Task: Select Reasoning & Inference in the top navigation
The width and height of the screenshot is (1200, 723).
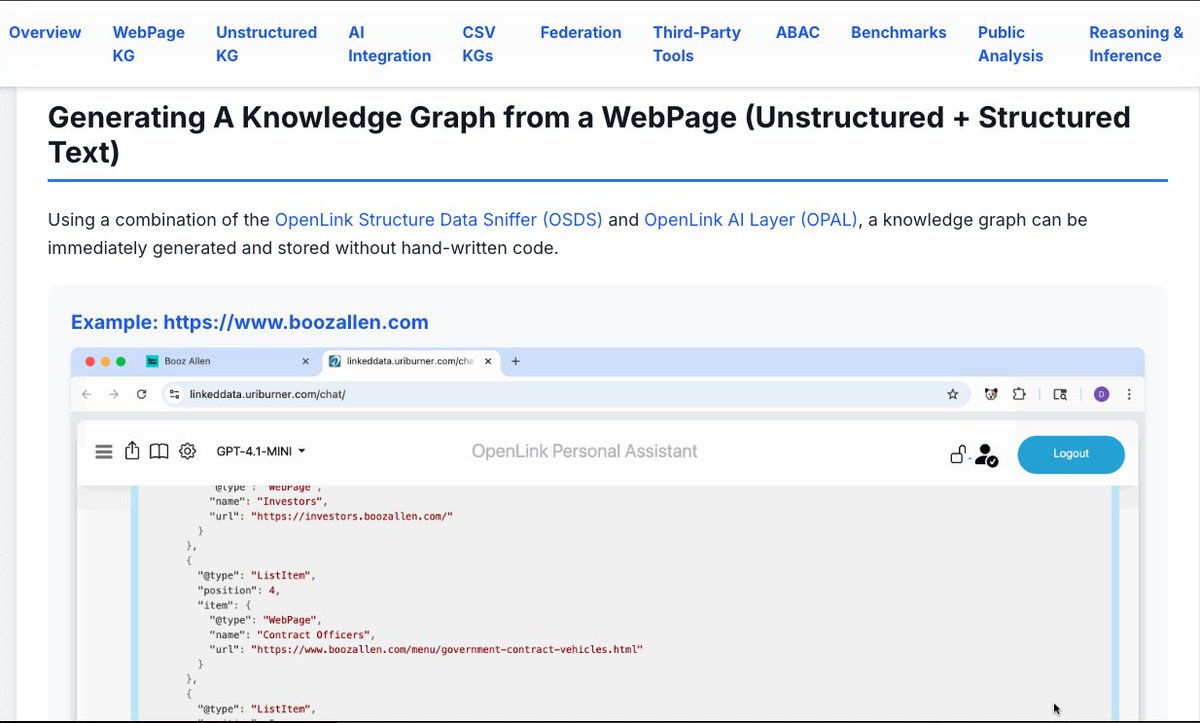Action: tap(1136, 44)
